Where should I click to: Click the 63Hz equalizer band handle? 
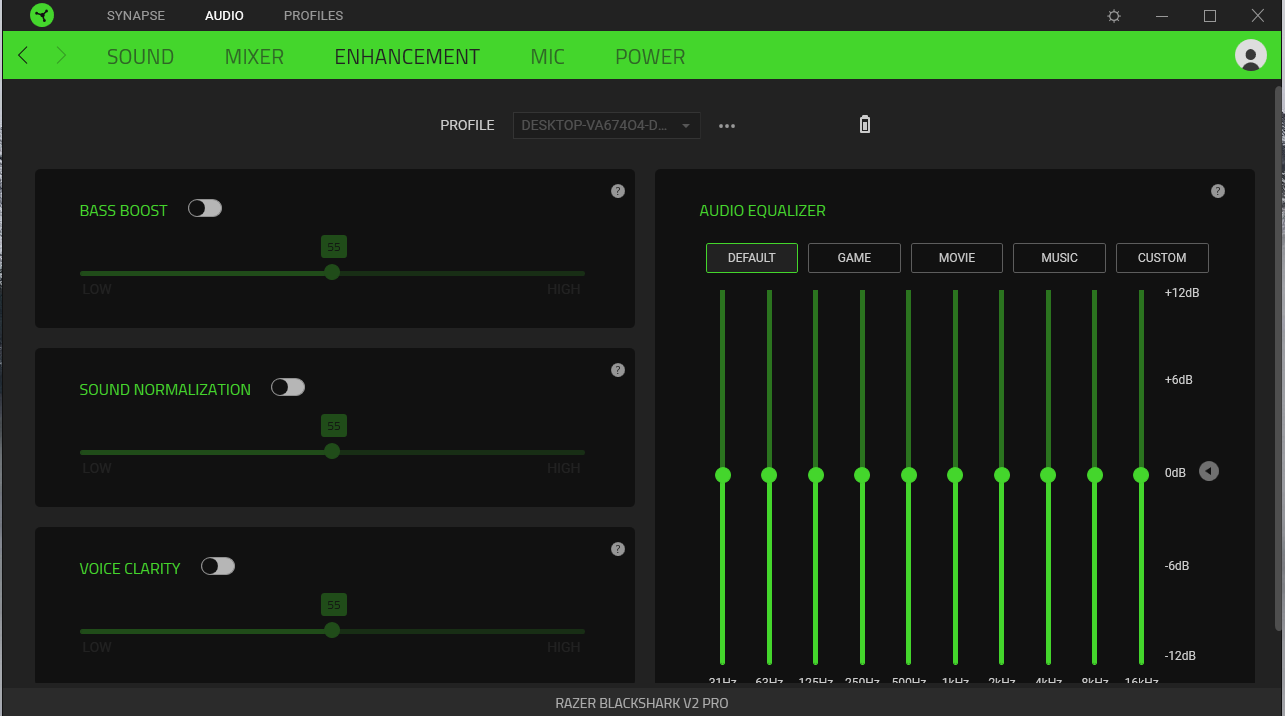(769, 475)
